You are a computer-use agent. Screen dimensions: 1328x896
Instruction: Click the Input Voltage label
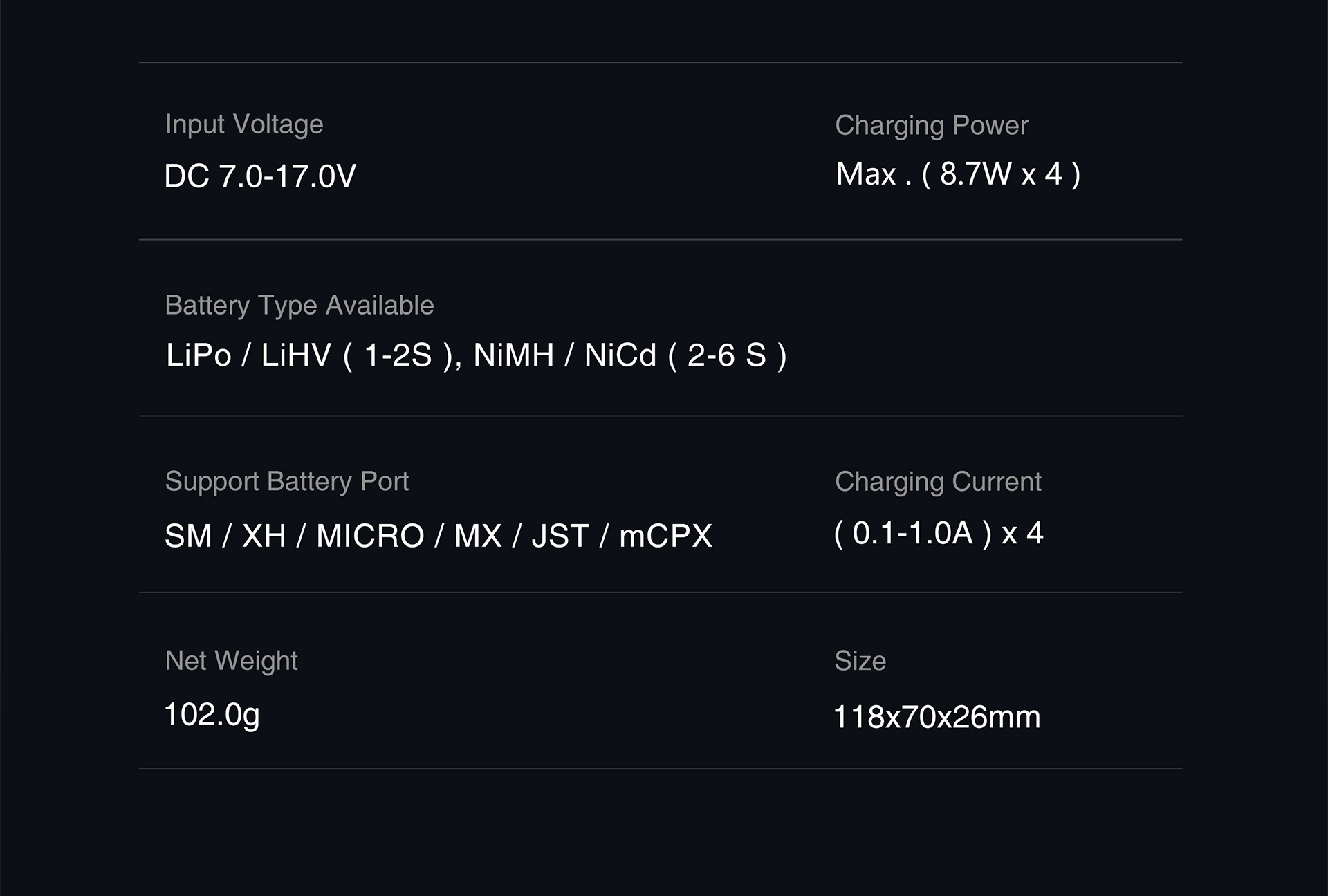point(244,124)
